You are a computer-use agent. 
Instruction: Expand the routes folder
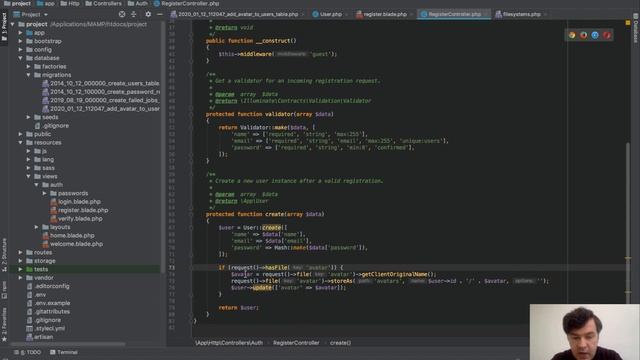pos(20,252)
